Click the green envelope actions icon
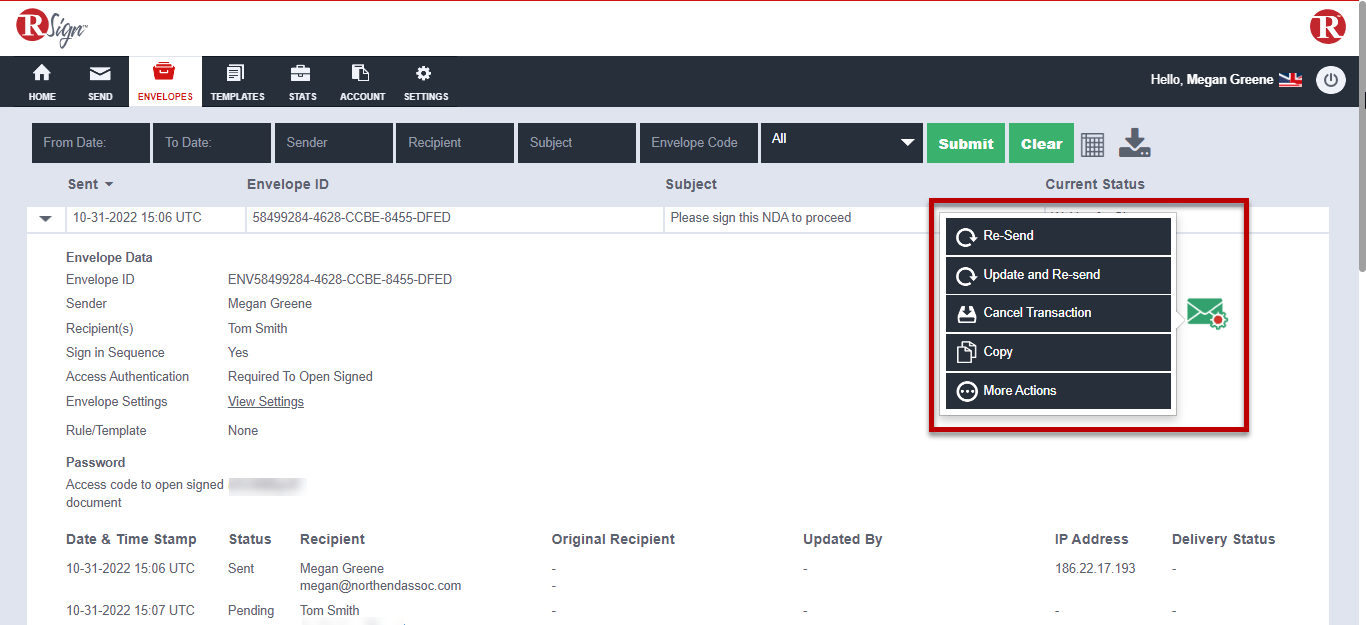 click(x=1207, y=315)
